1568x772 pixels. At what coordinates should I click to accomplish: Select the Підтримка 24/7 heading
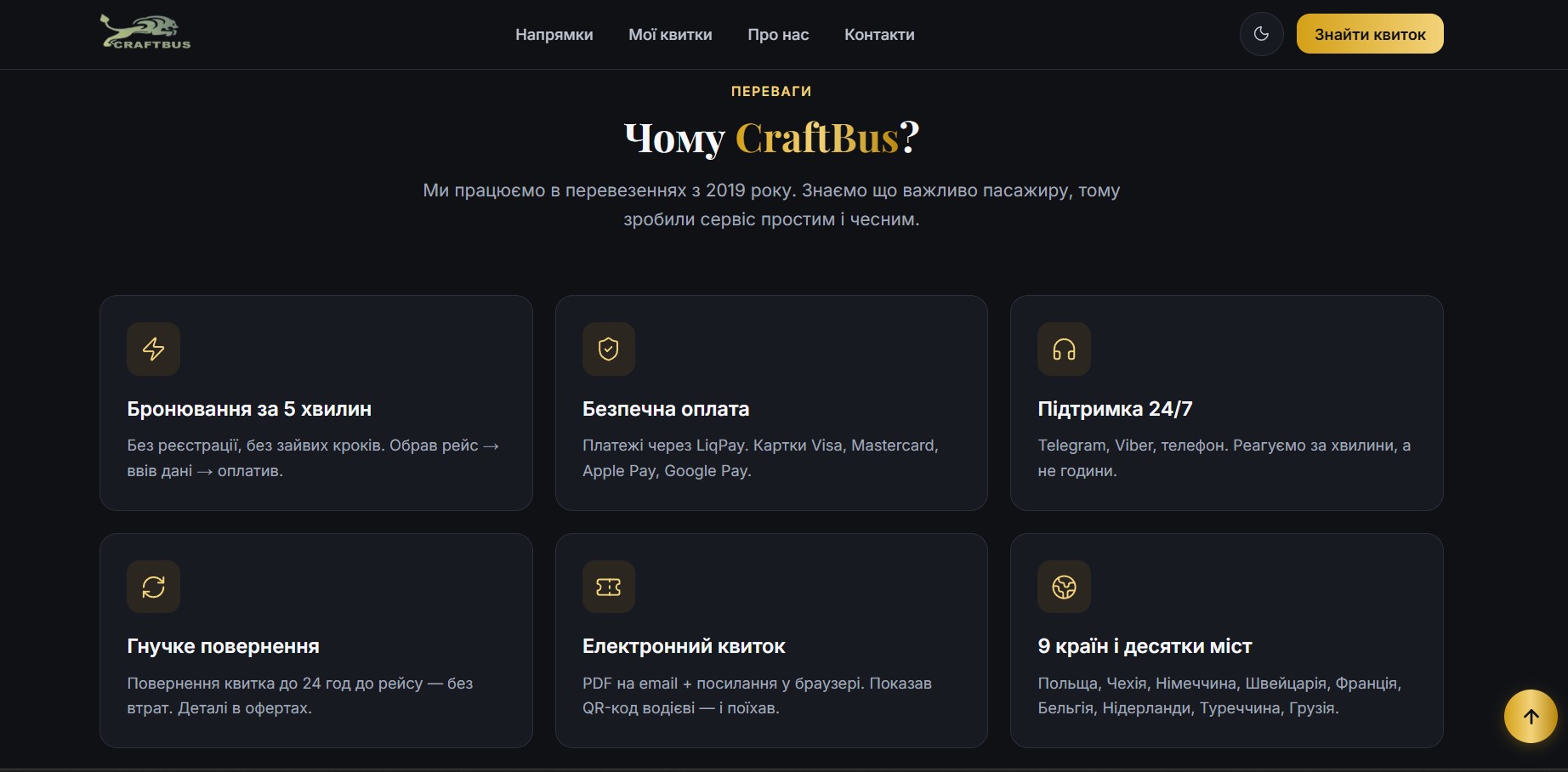(1115, 409)
